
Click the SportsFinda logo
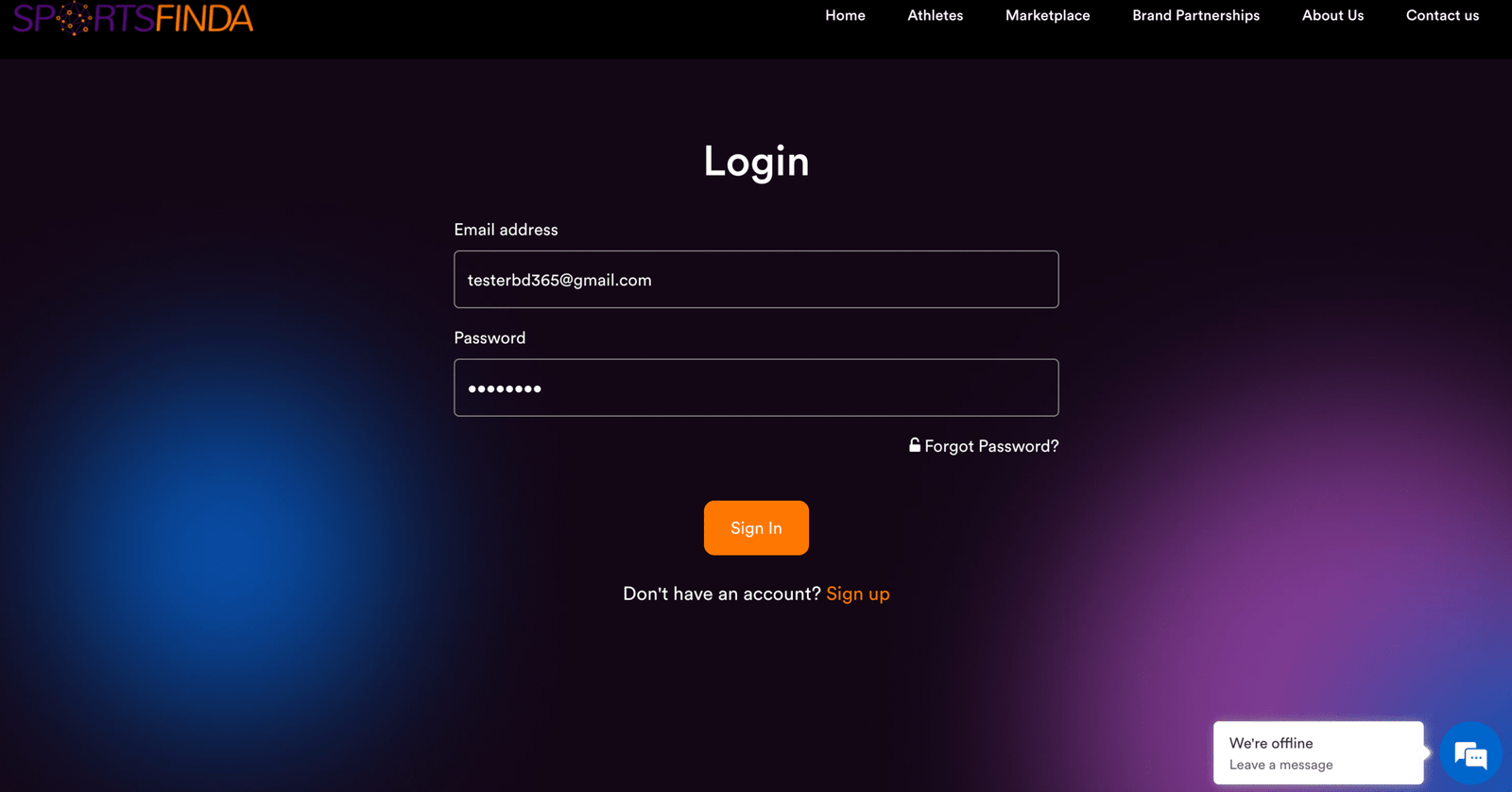pyautogui.click(x=132, y=18)
